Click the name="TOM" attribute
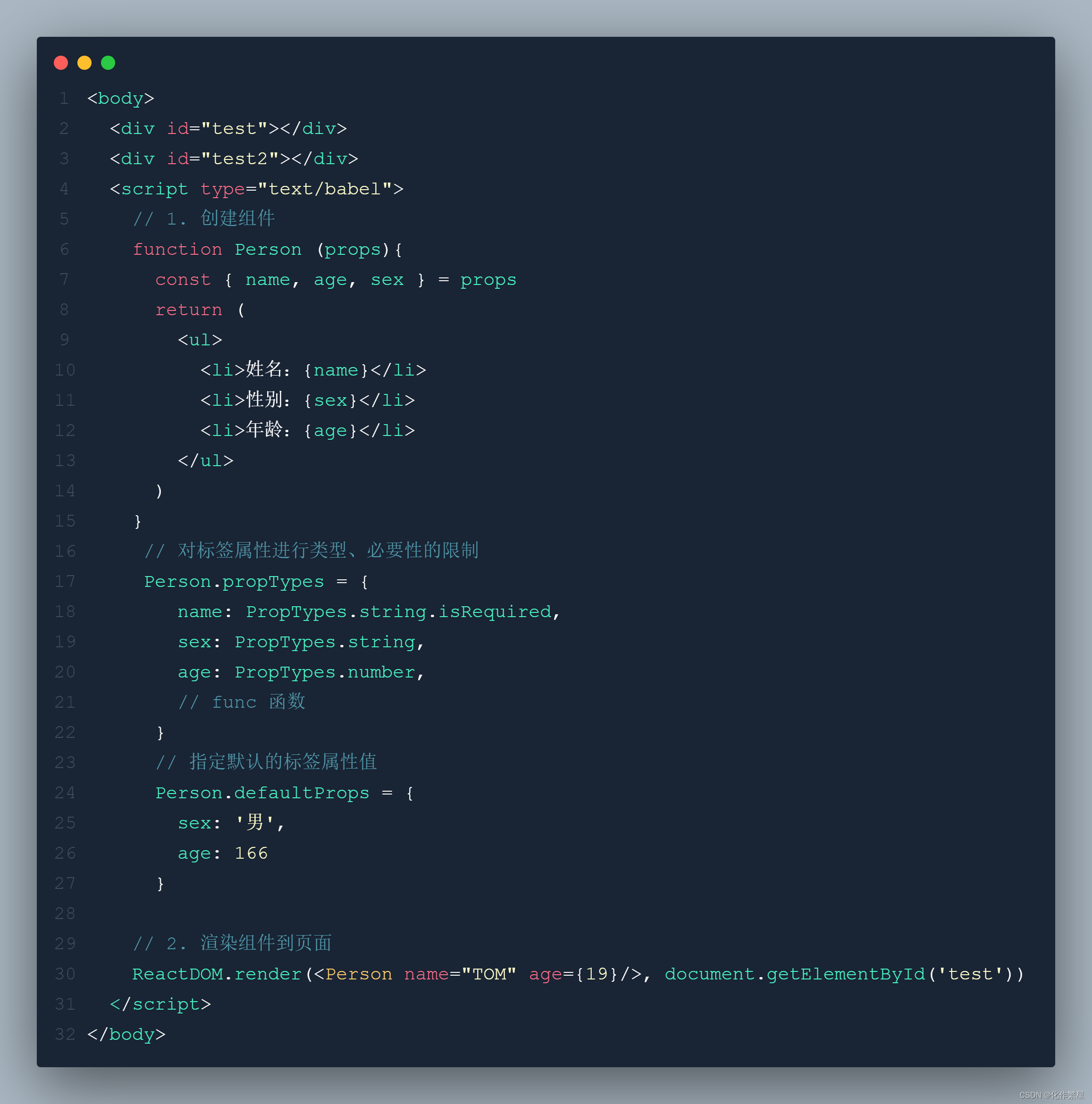The height and width of the screenshot is (1104, 1092). 461,974
